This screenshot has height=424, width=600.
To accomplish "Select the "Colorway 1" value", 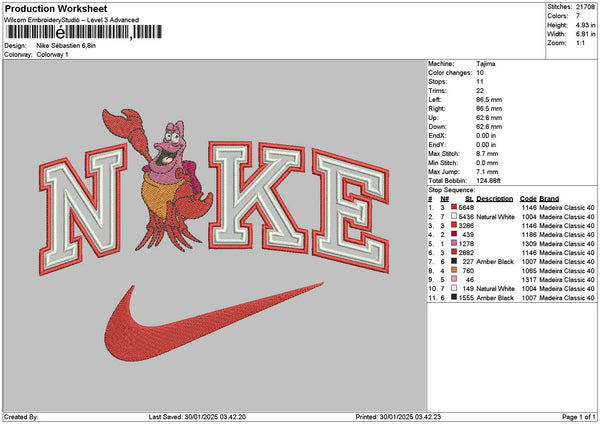I will (52, 55).
